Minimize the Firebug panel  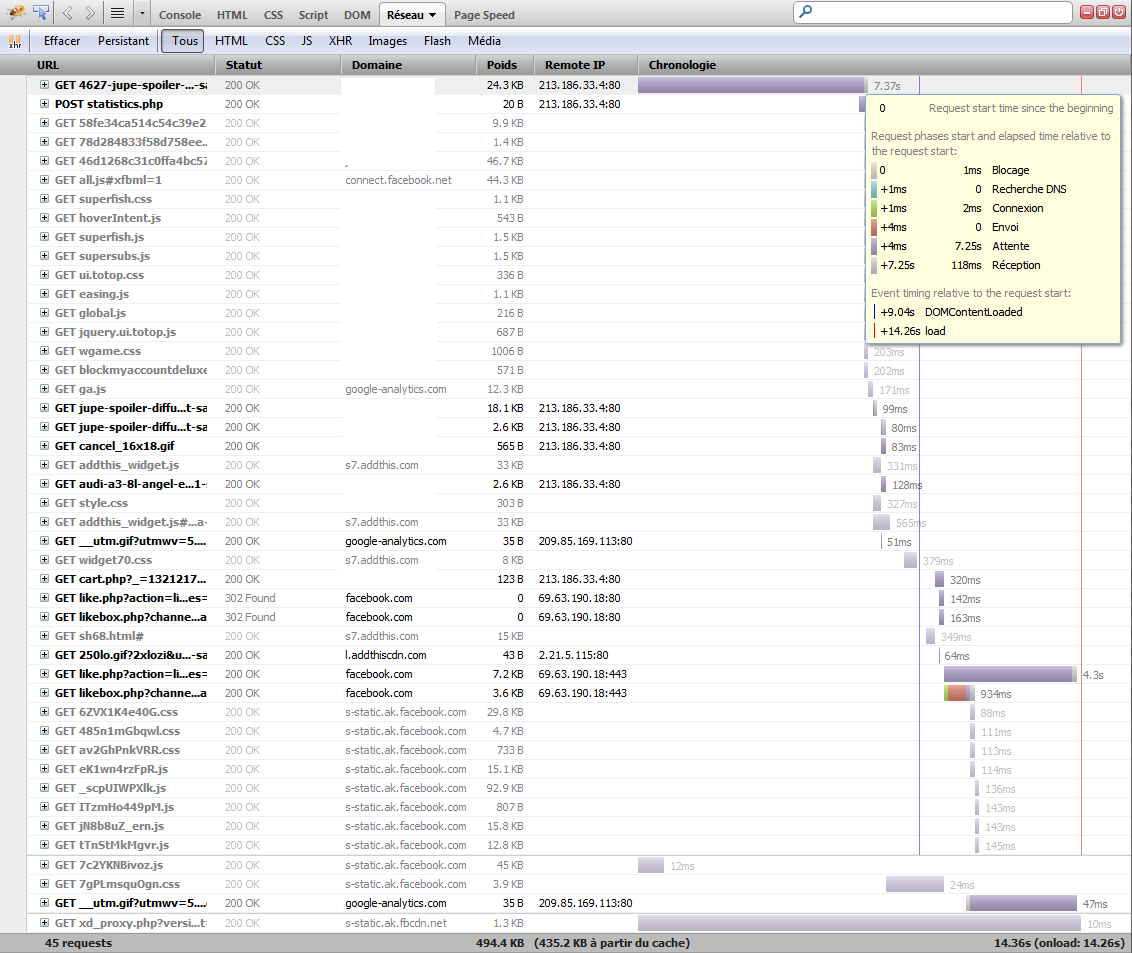[1087, 12]
